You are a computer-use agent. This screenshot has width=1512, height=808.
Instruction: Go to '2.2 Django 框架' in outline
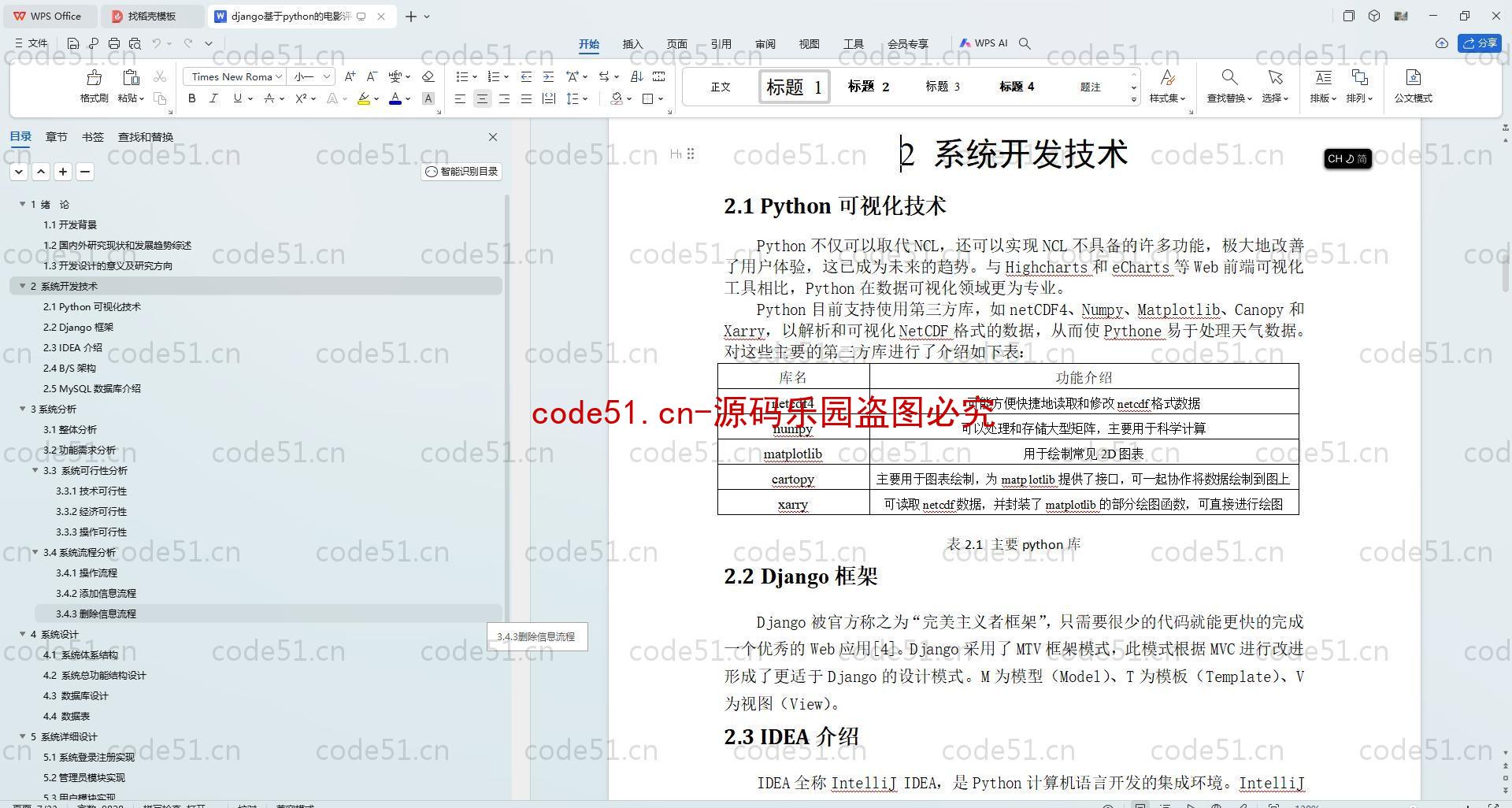click(x=78, y=327)
